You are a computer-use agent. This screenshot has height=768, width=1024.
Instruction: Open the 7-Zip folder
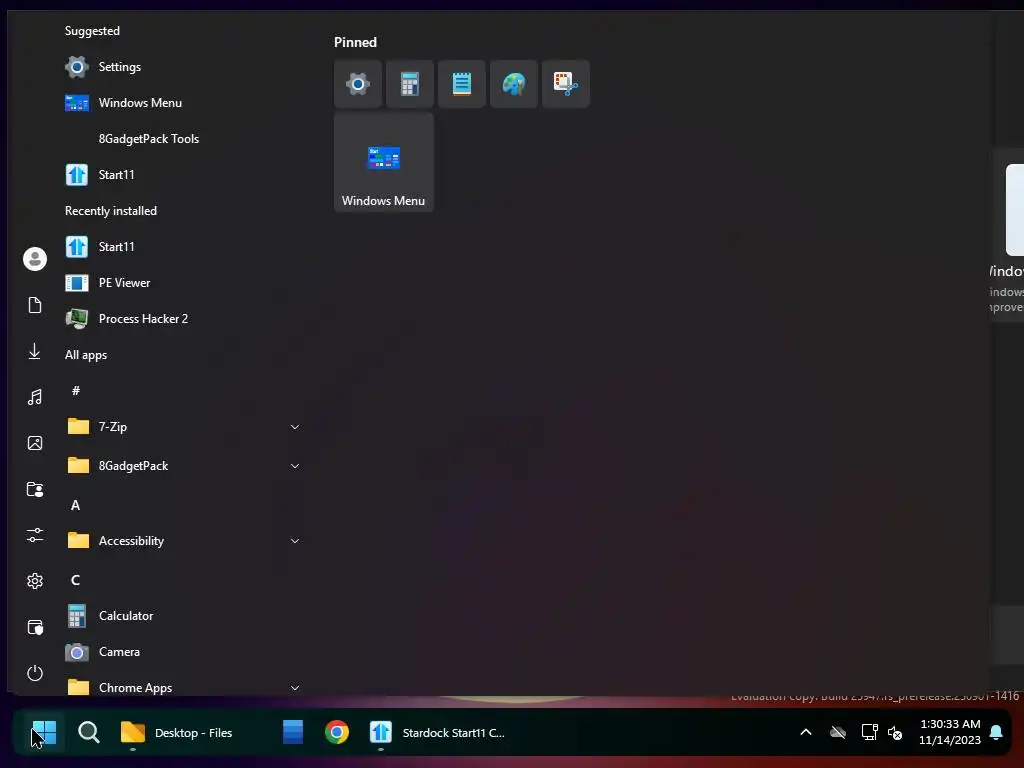pos(183,426)
